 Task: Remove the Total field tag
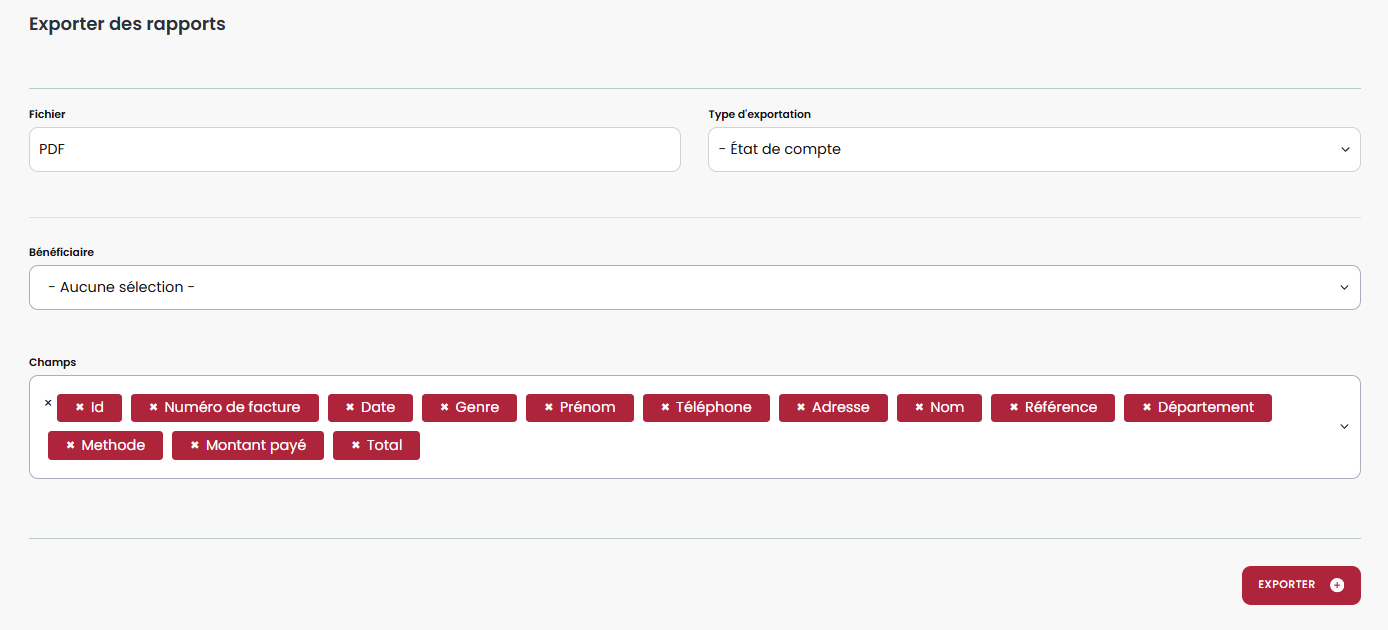coord(355,446)
